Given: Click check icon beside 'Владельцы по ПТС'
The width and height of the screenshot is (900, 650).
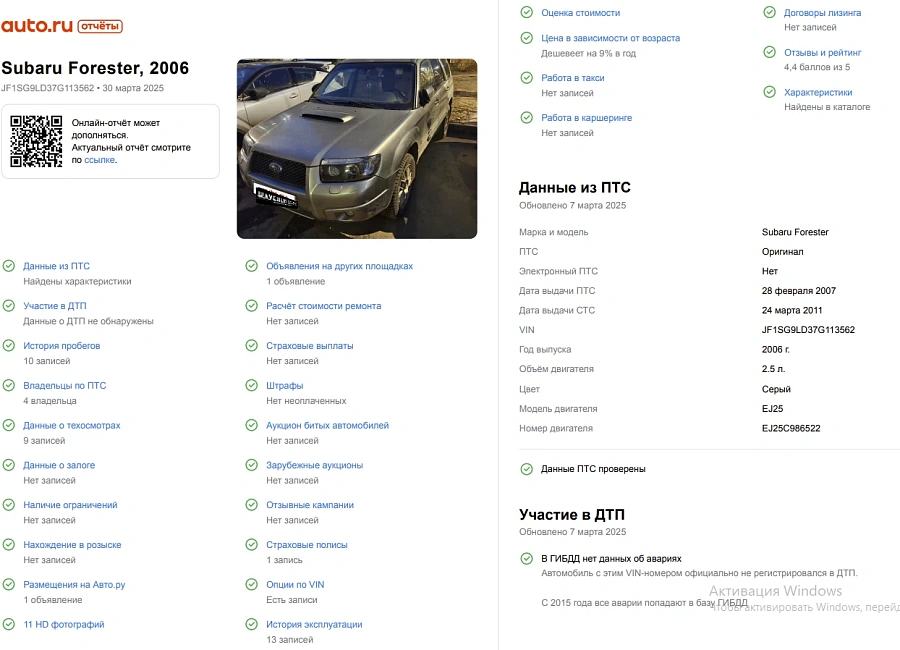Looking at the screenshot, I should (9, 385).
